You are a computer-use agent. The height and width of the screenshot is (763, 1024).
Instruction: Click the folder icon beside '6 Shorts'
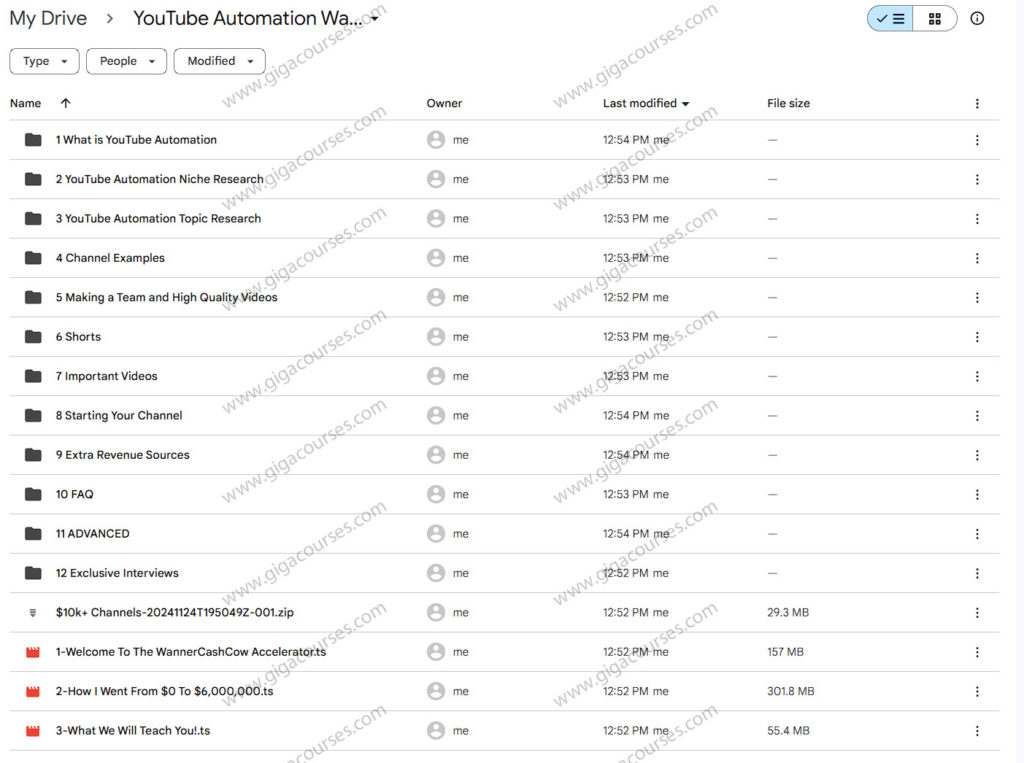(x=32, y=336)
